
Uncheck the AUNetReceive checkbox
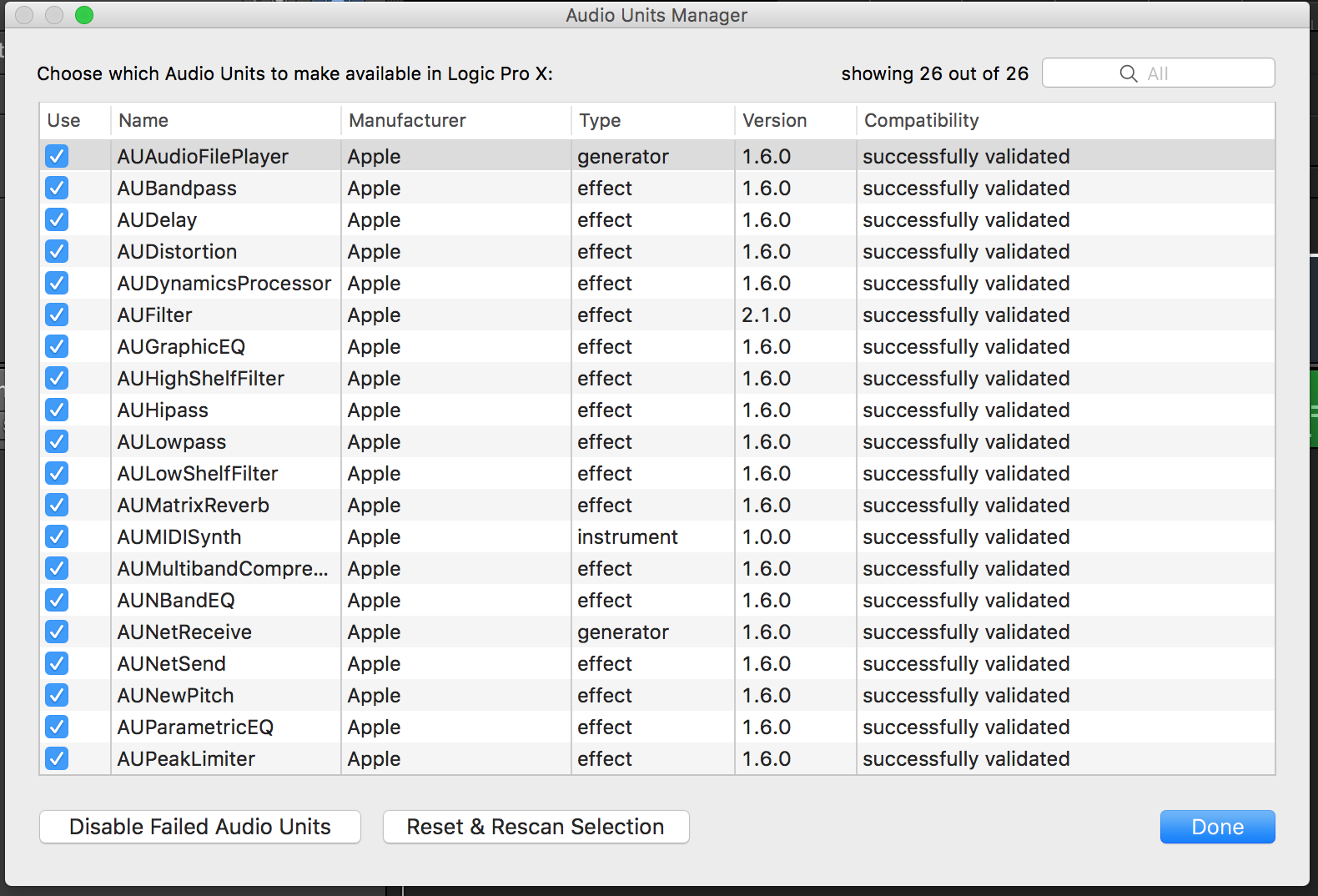[x=57, y=632]
